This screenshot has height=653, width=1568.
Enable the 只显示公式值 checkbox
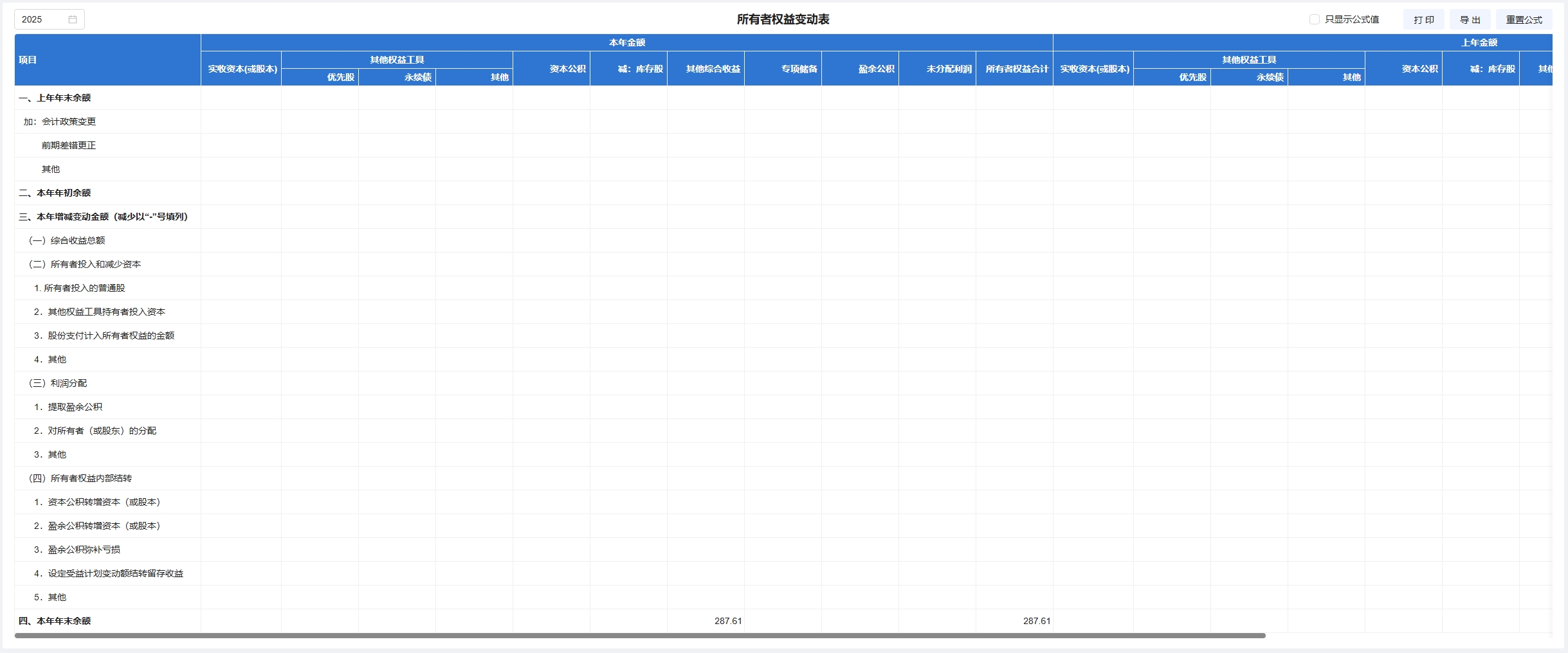coord(1315,19)
